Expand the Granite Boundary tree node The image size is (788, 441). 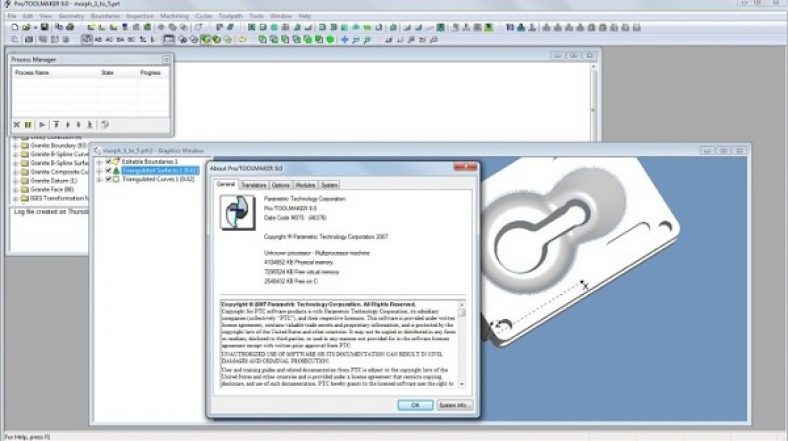click(16, 146)
